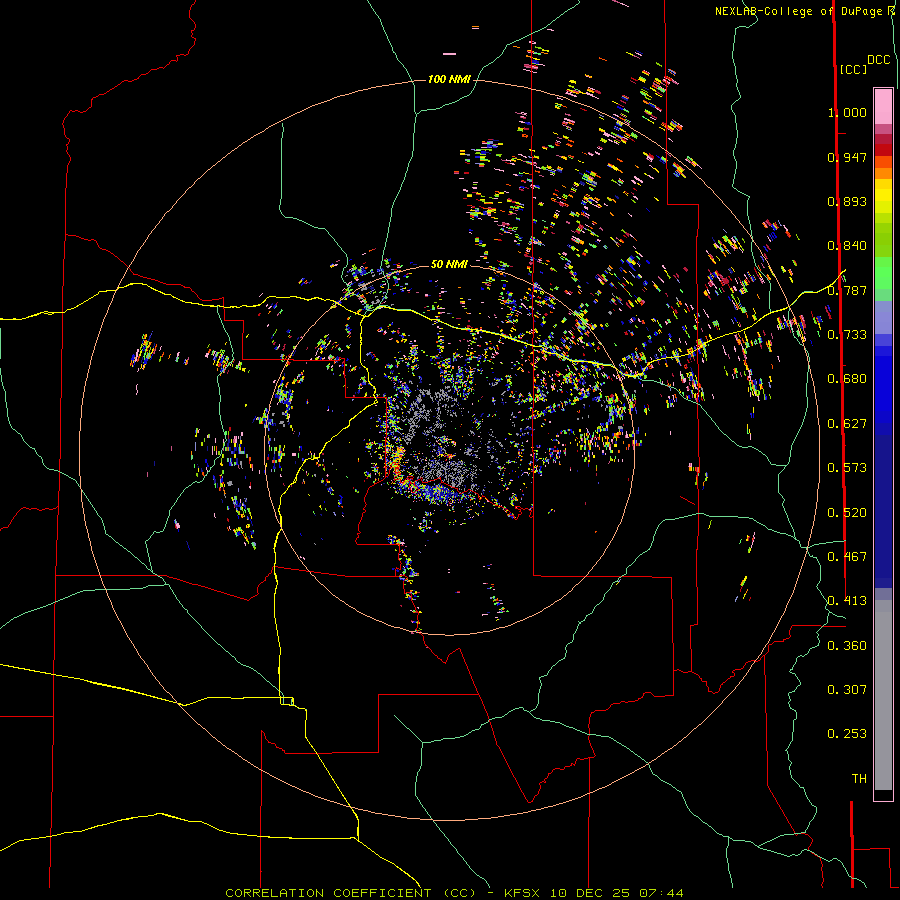The width and height of the screenshot is (900, 900).
Task: Click the 0.787 legend value
Action: tap(847, 290)
